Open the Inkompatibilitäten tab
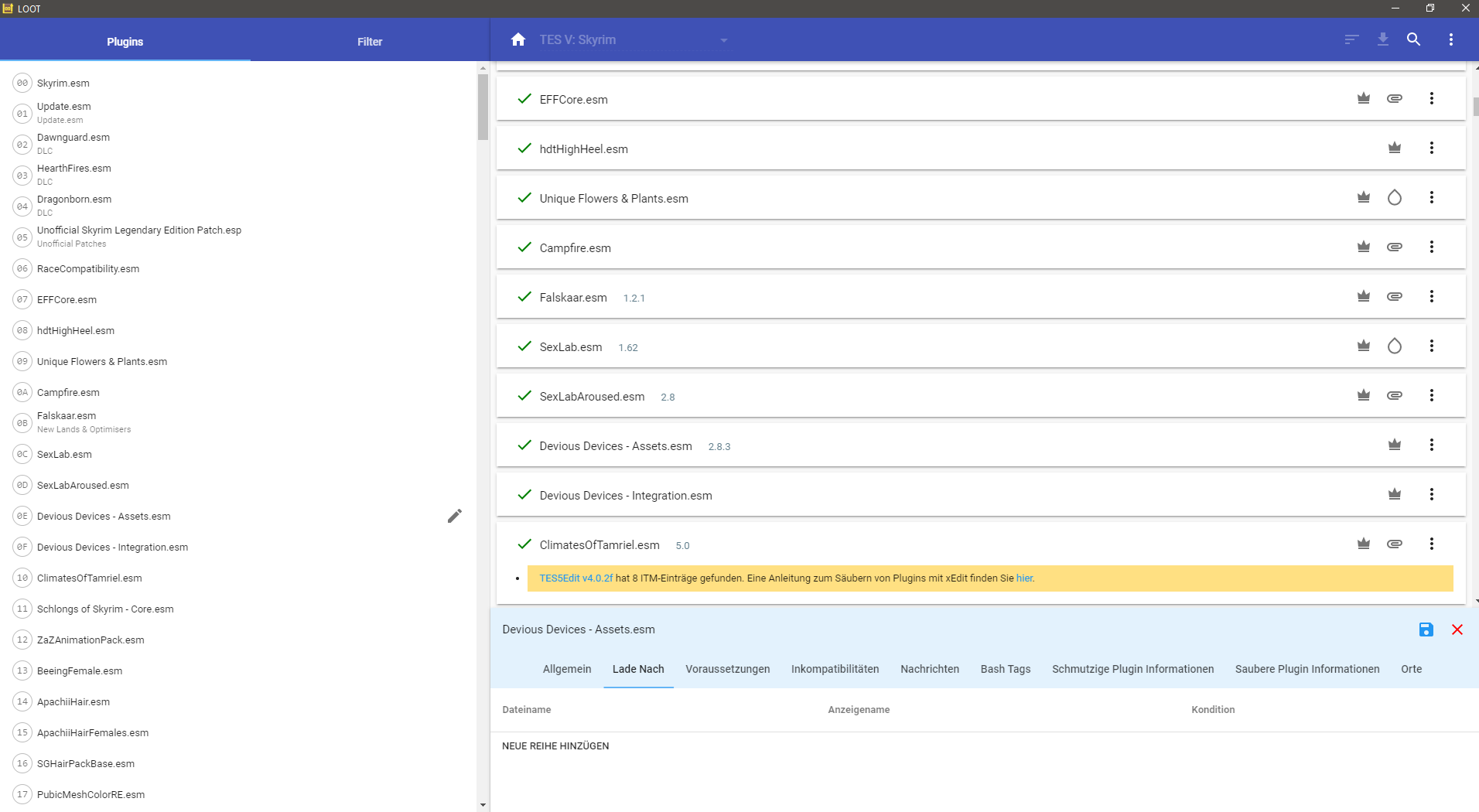 click(x=835, y=669)
